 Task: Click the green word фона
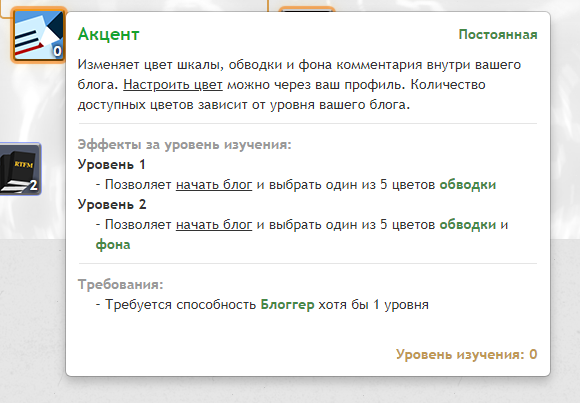coord(113,245)
